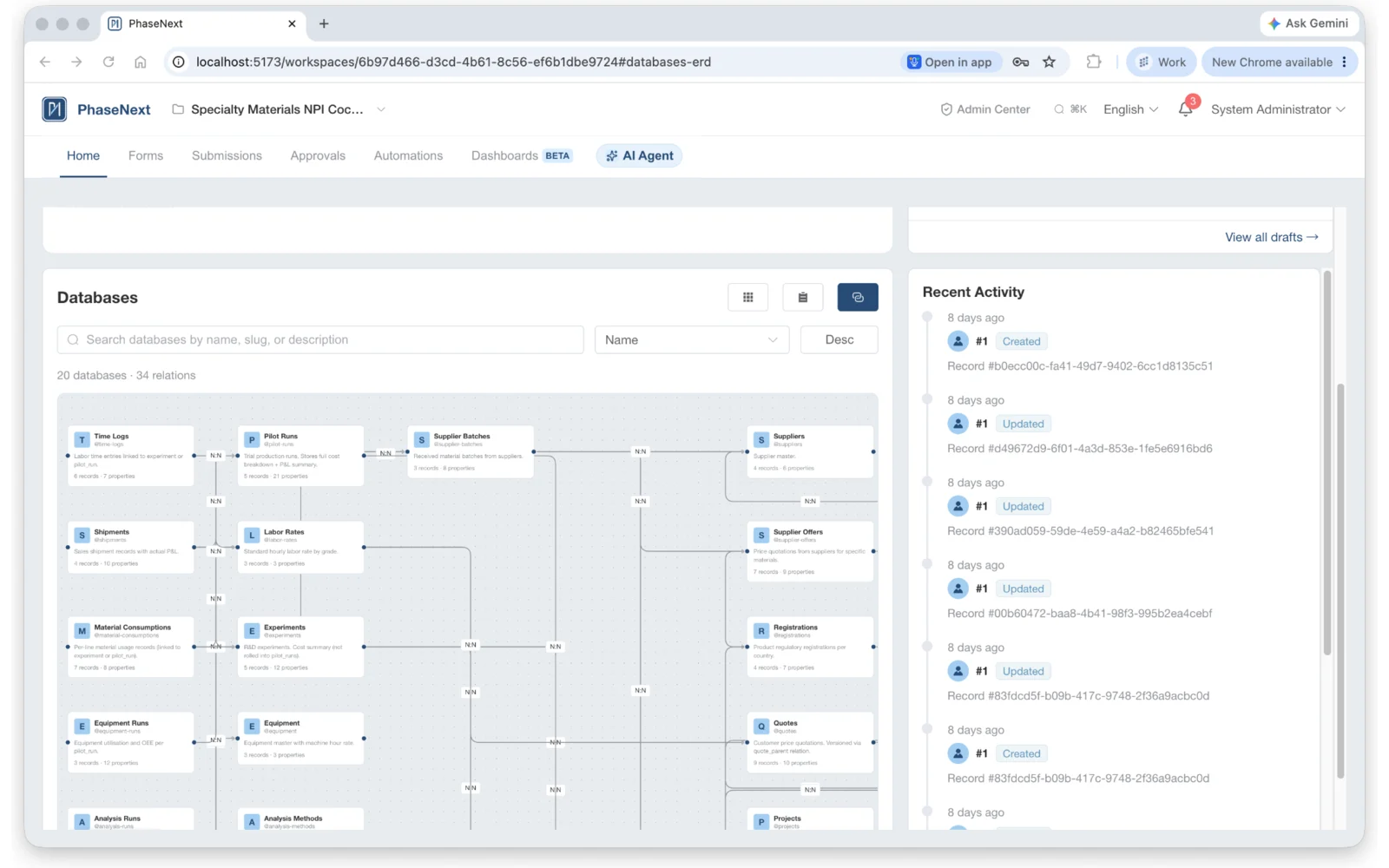Viewport: 1389px width, 868px height.
Task: Go back in browser history
Action: [x=45, y=62]
